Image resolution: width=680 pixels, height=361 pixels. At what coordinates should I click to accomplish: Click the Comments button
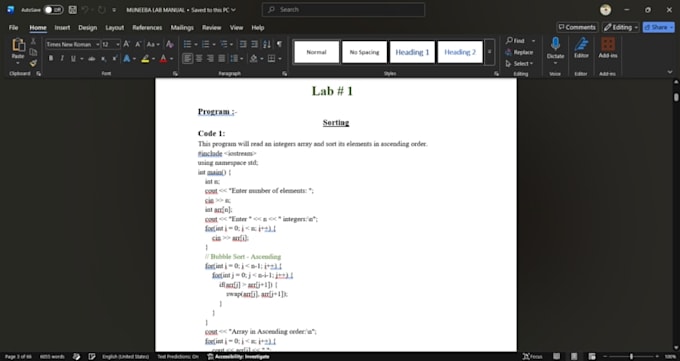point(577,27)
